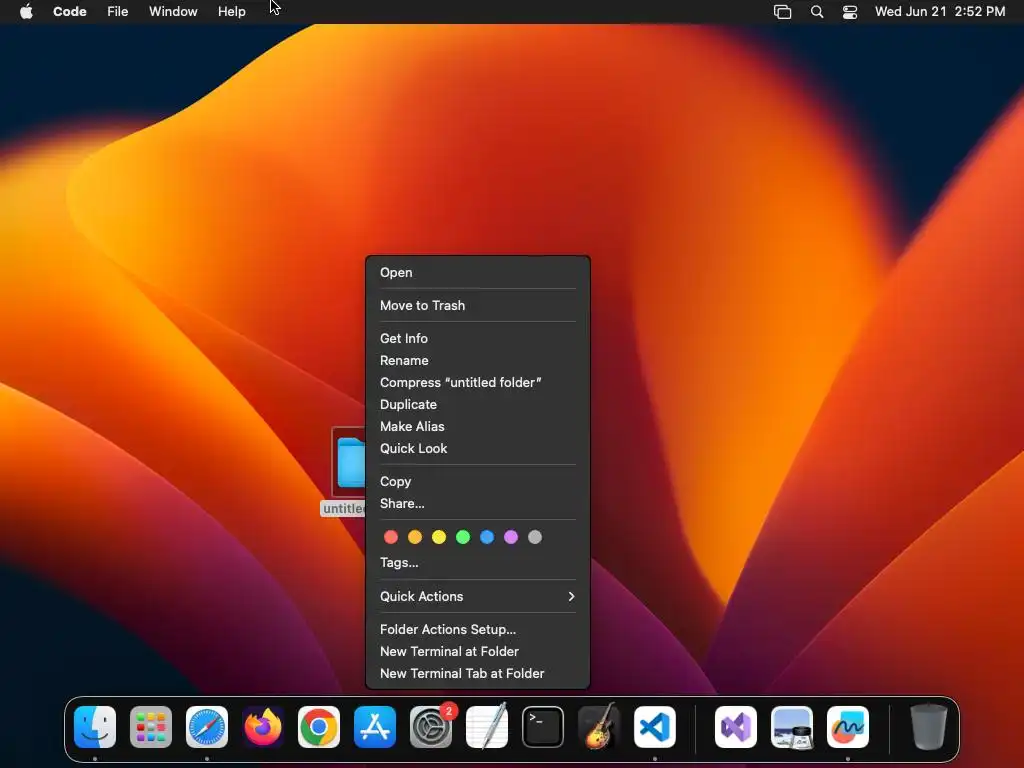The height and width of the screenshot is (768, 1024).
Task: Open the Trash in the dock
Action: [928, 727]
